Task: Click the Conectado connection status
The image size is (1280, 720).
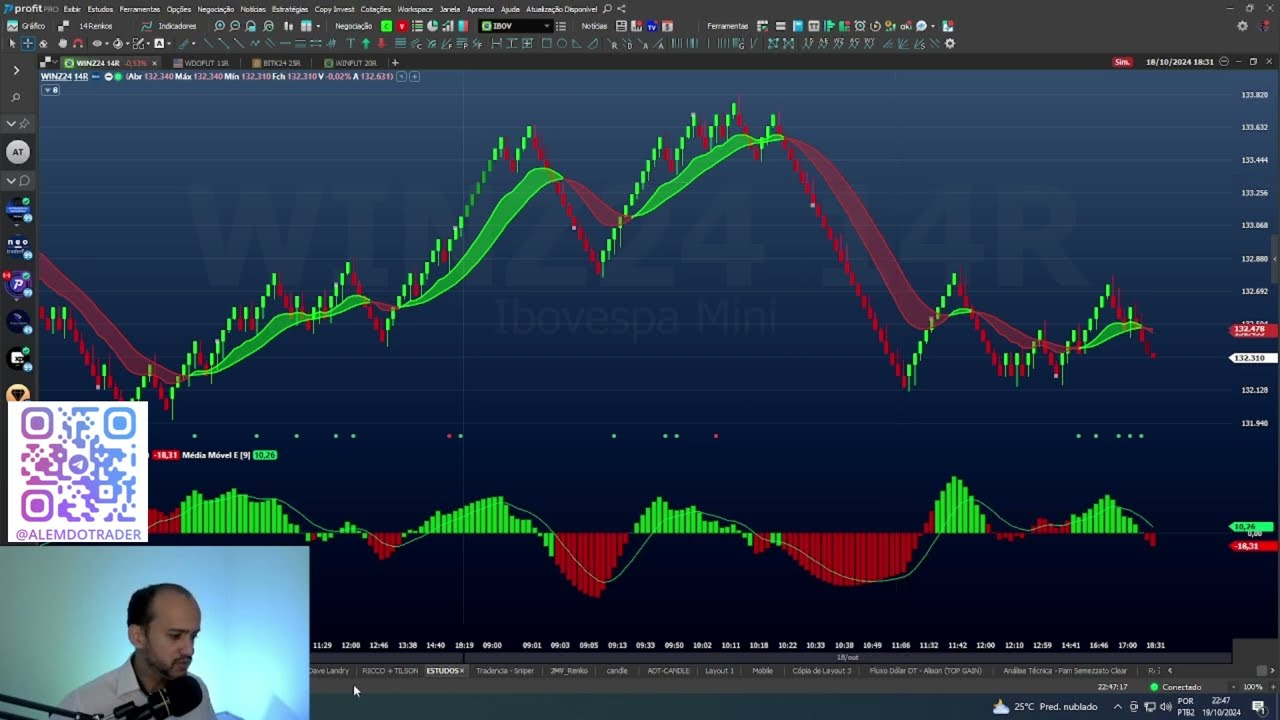Action: pyautogui.click(x=1176, y=687)
